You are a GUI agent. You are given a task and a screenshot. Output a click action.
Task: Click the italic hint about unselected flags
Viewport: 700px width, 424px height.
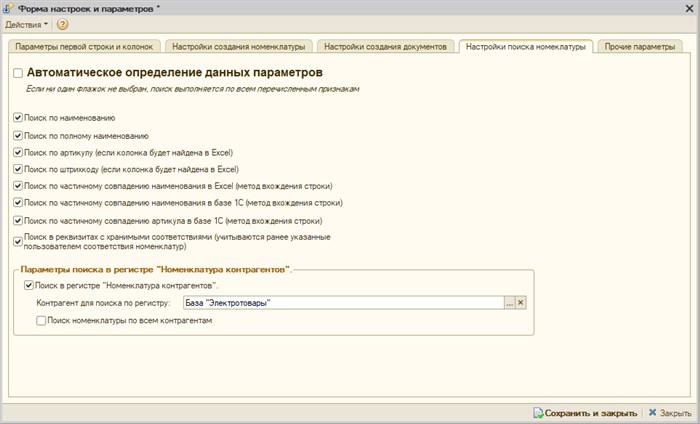[x=192, y=89]
